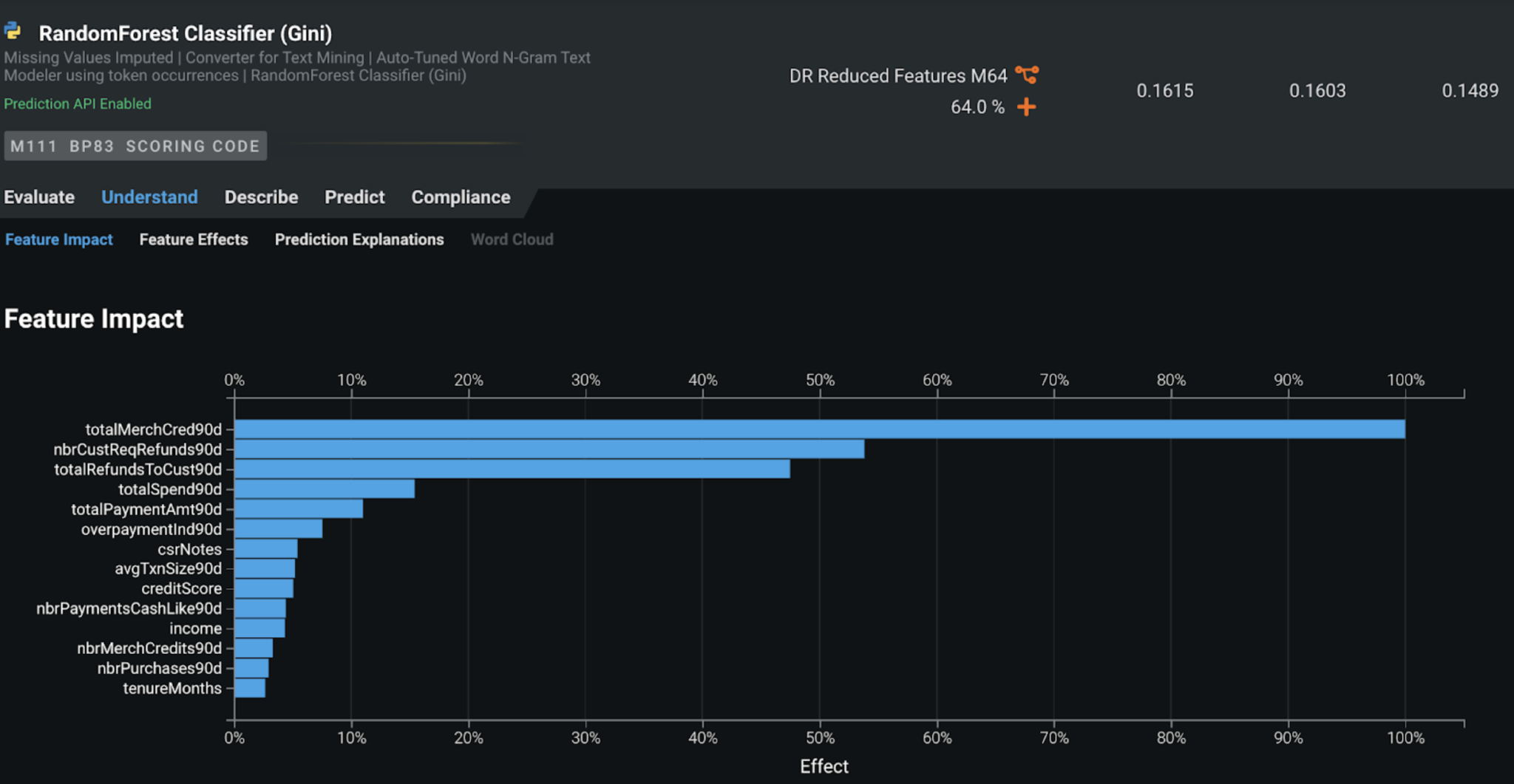Go to the Compliance tab
Viewport: 1514px width, 784px height.
pos(461,197)
